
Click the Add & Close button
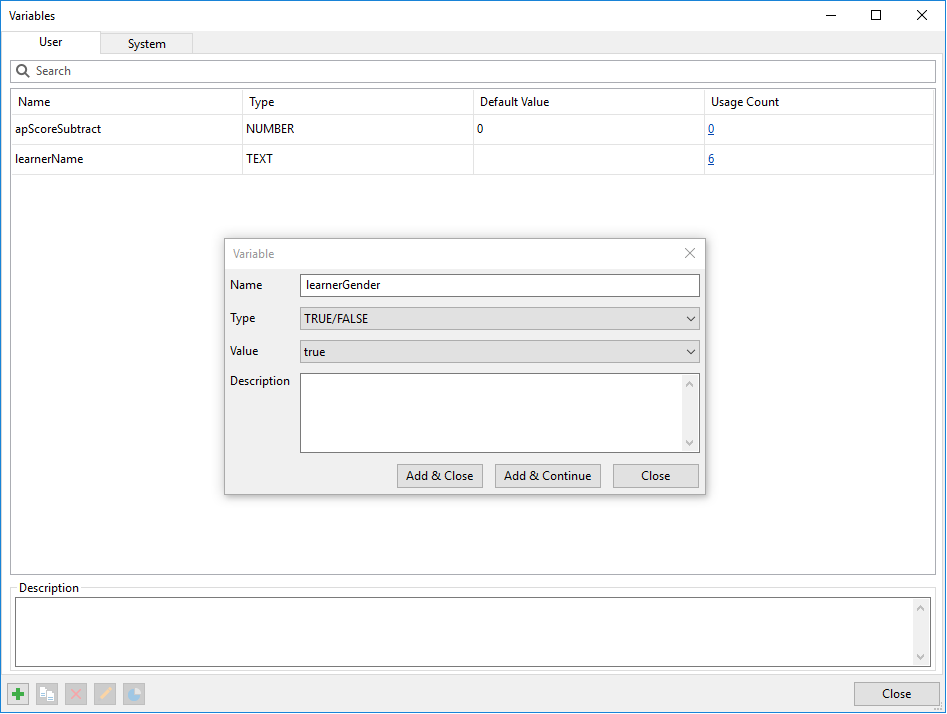click(440, 476)
